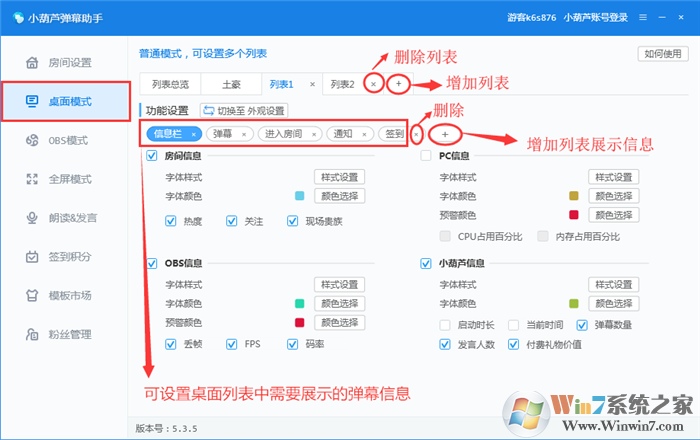Click PC信息 gold font color swatch

pyautogui.click(x=574, y=196)
